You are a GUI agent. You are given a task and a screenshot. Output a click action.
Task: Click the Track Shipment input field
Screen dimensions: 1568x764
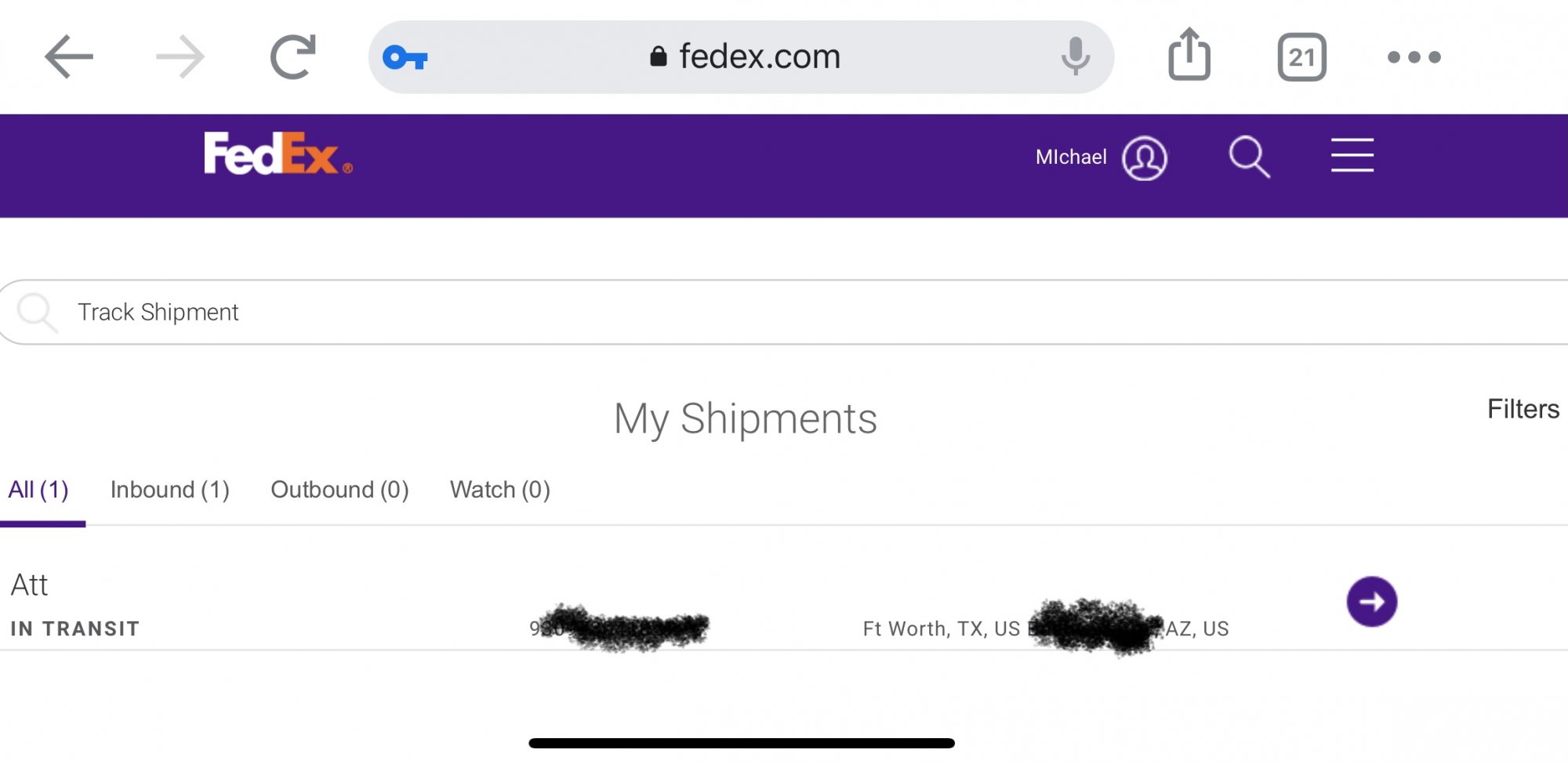[x=784, y=312]
